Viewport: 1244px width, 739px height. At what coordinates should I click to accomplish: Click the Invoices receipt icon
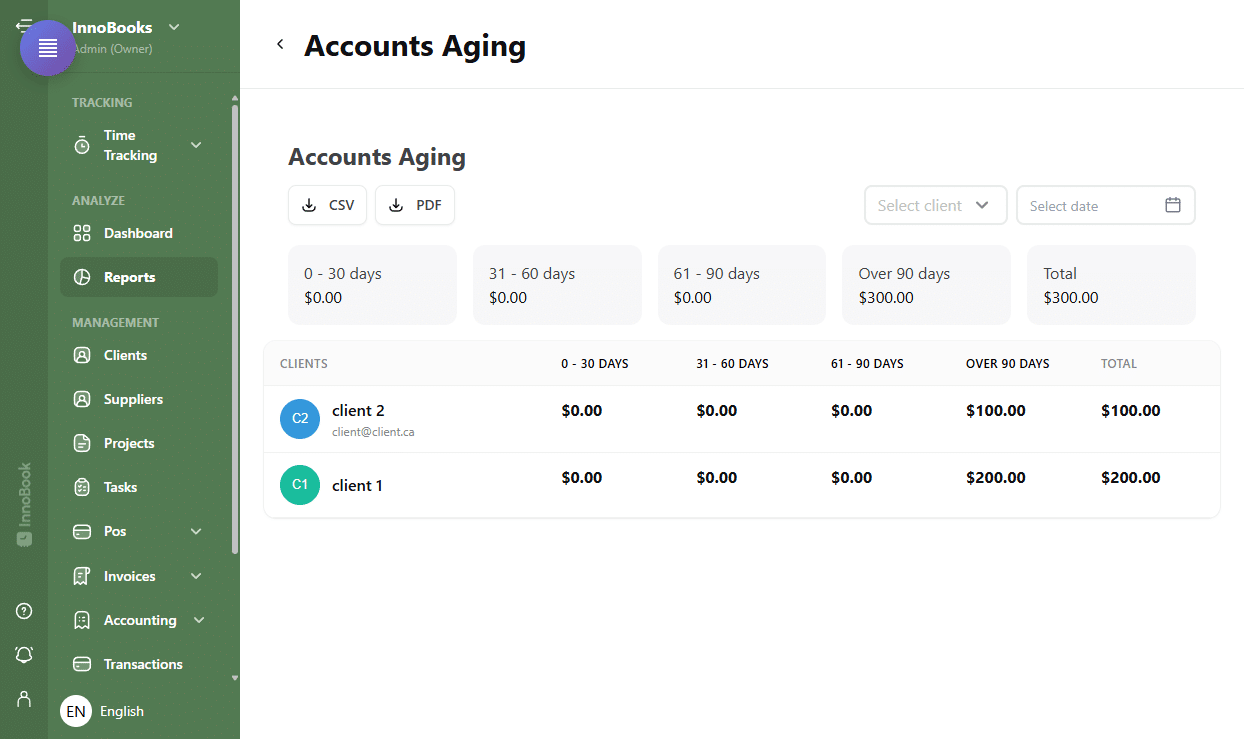[x=82, y=576]
